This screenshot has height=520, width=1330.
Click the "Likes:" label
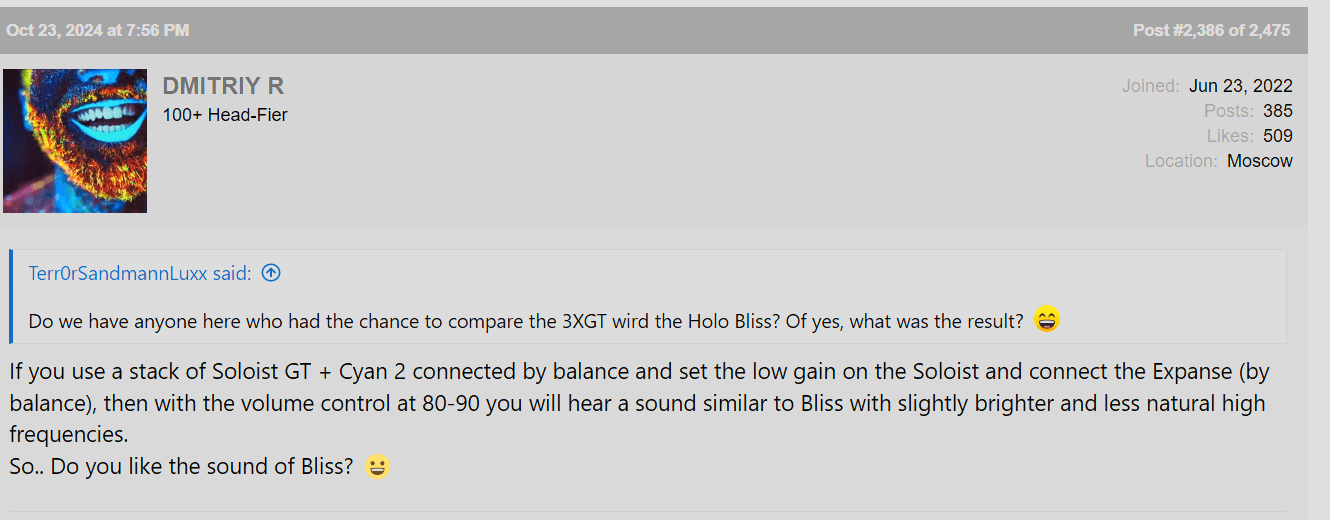1228,136
